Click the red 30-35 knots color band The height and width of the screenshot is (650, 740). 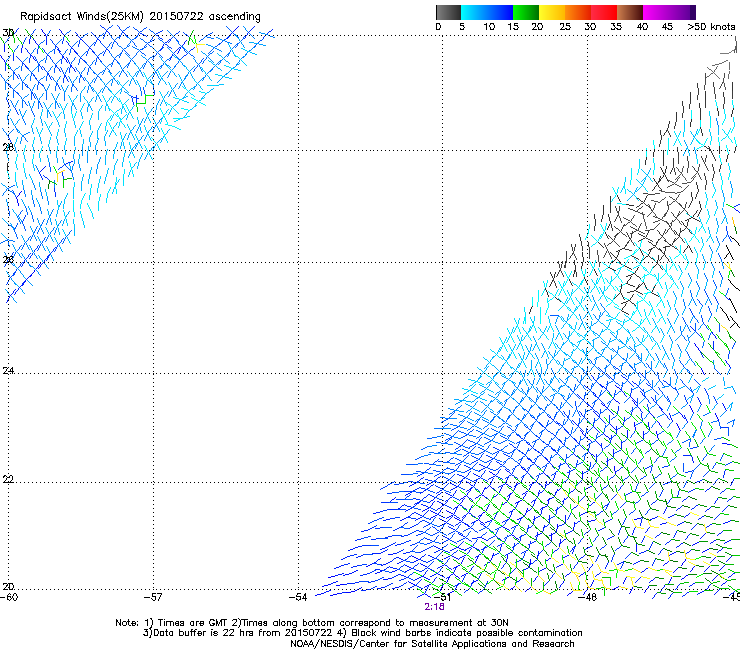click(604, 12)
